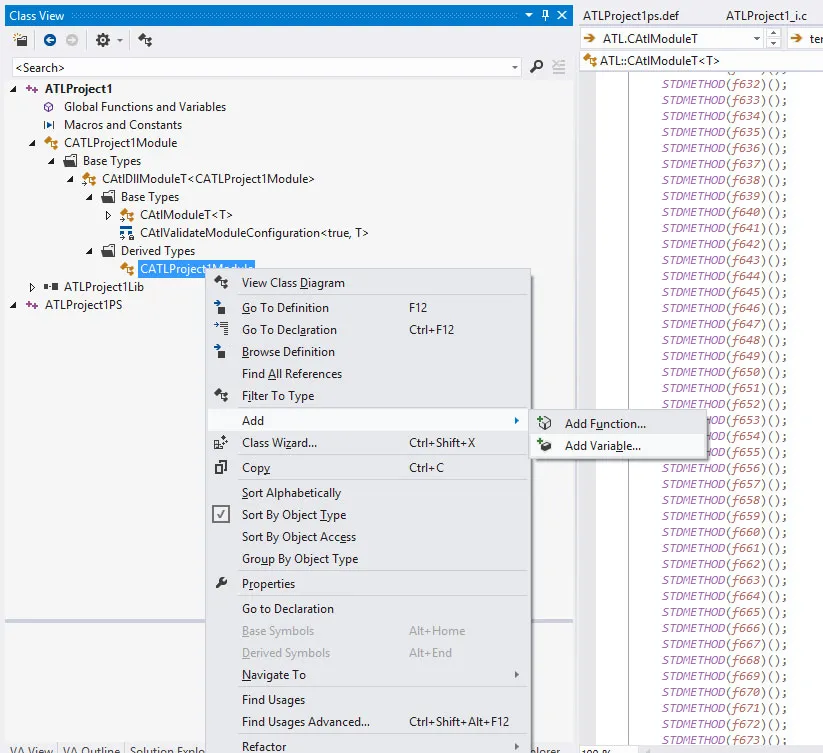Switch to ATLProject1ps.def tab

(633, 15)
